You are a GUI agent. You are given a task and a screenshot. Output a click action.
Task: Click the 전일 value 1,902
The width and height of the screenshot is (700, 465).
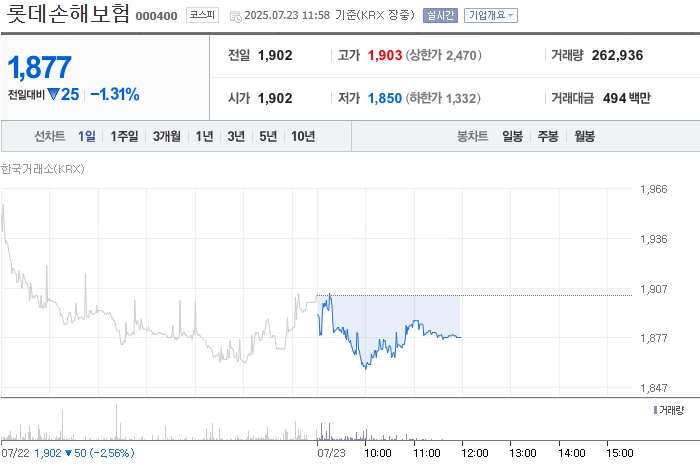[275, 55]
